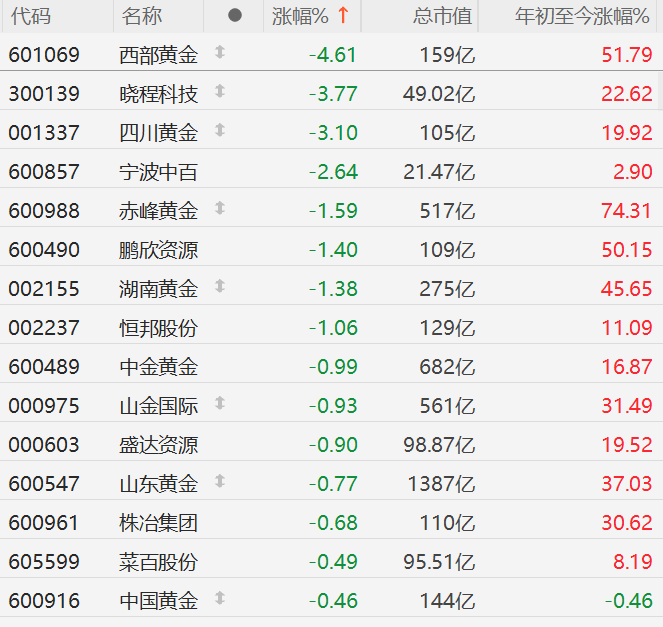This screenshot has width=663, height=627.
Task: Open stock name 菜百股份
Action: coord(159,563)
